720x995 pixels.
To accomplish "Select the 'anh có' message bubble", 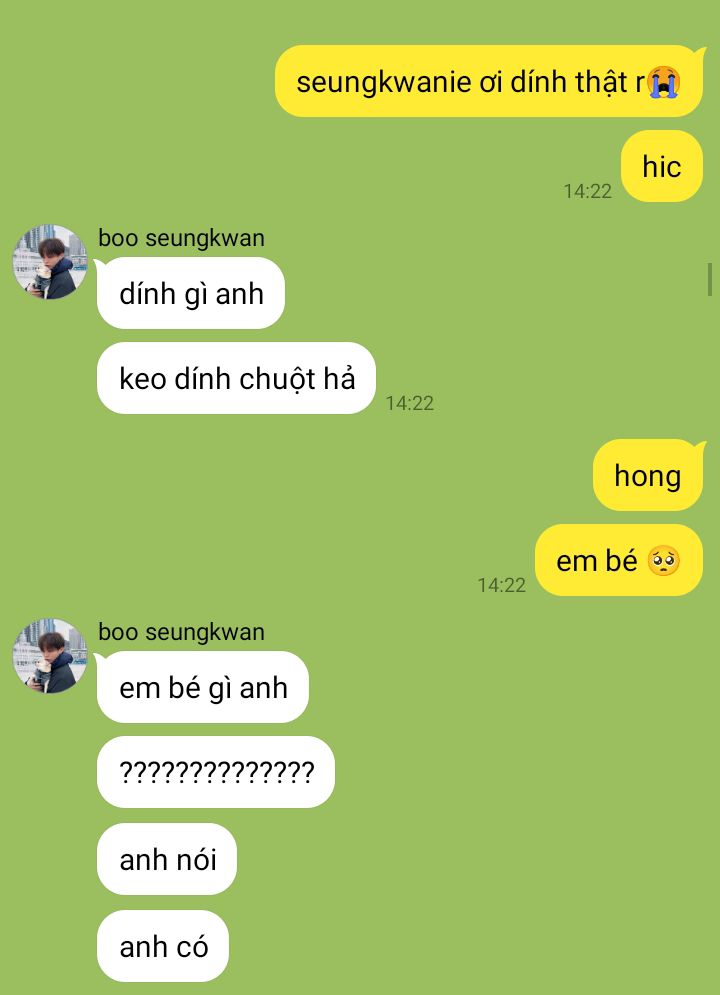I will (x=163, y=946).
